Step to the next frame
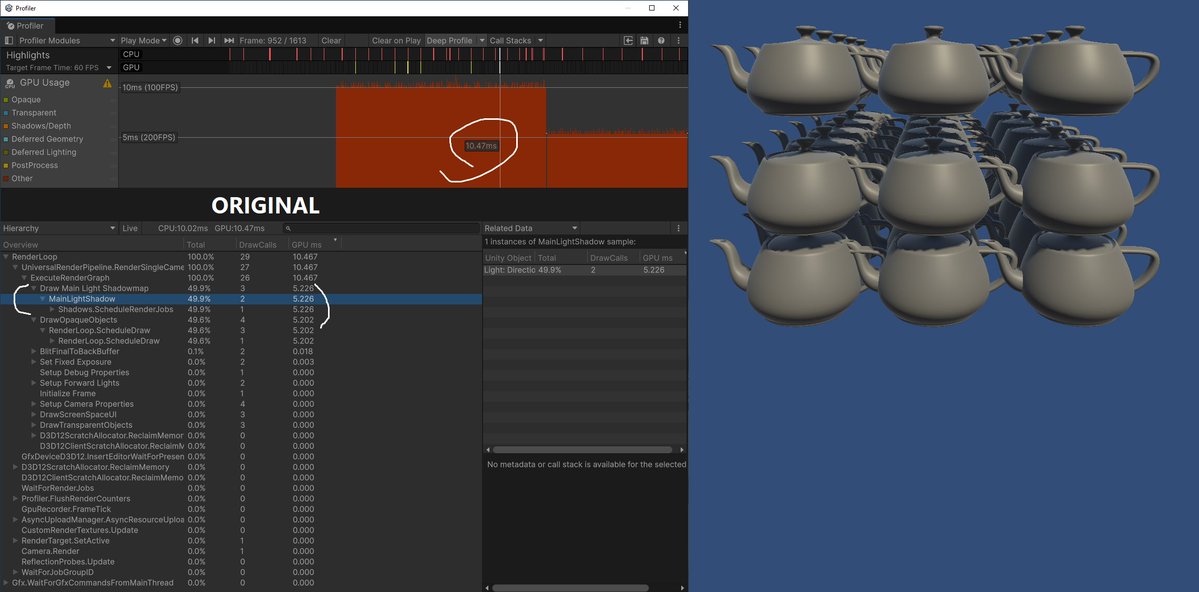The width and height of the screenshot is (1199, 592). (212, 41)
